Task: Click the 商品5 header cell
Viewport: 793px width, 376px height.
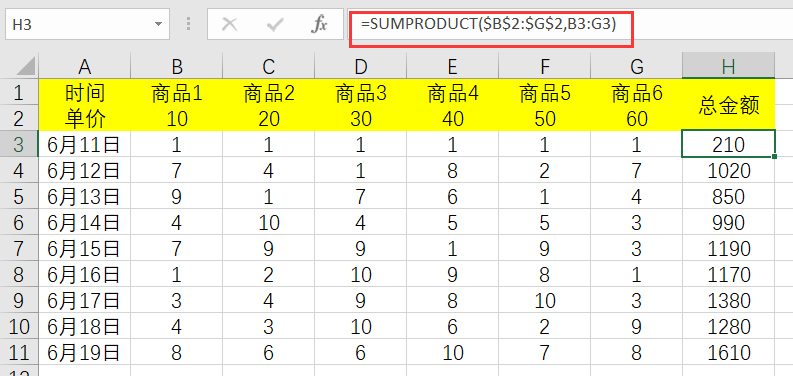Action: click(x=545, y=92)
